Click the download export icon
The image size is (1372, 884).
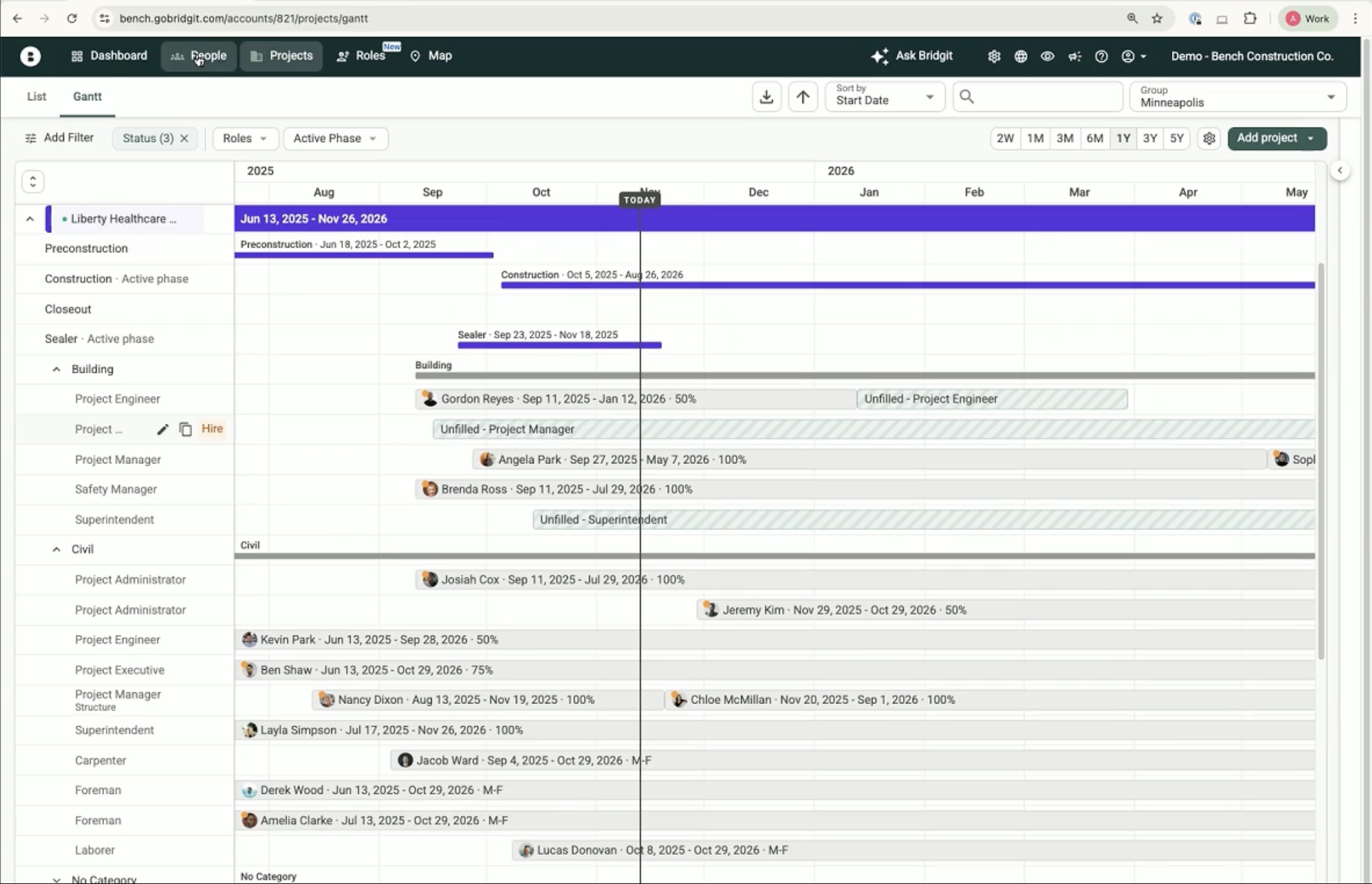pos(766,97)
